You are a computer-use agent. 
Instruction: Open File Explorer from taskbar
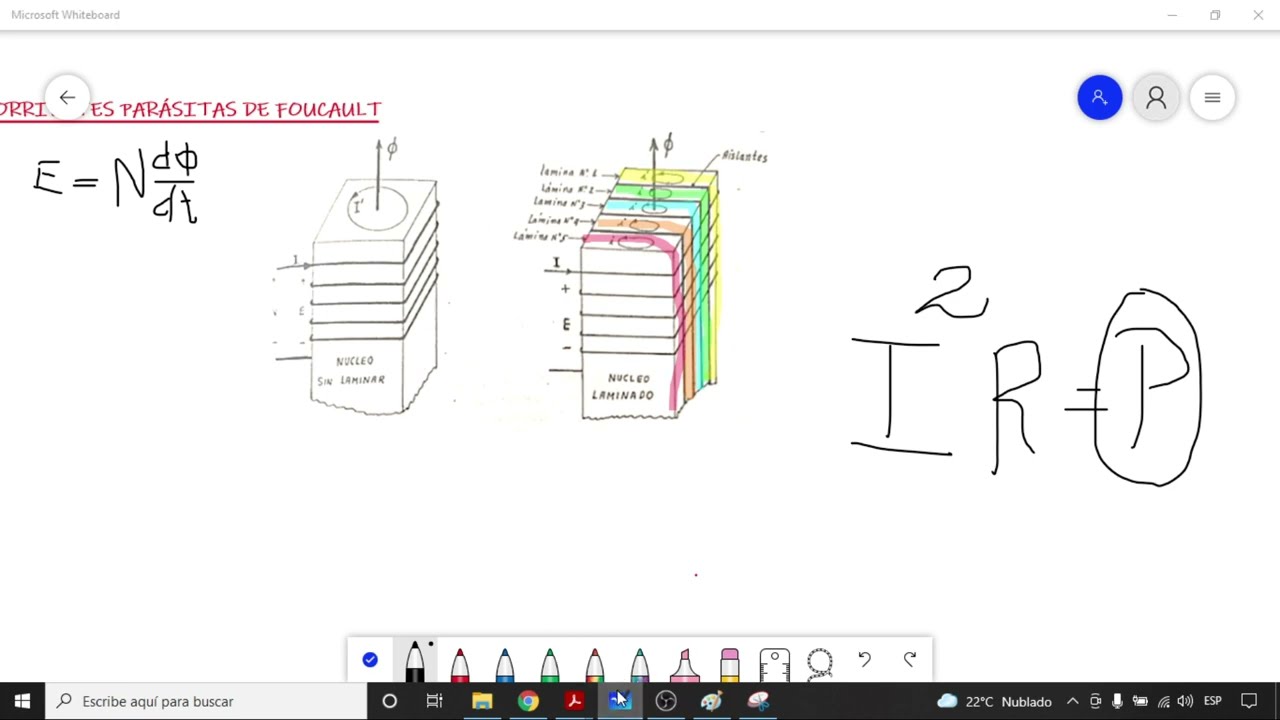[x=482, y=701]
